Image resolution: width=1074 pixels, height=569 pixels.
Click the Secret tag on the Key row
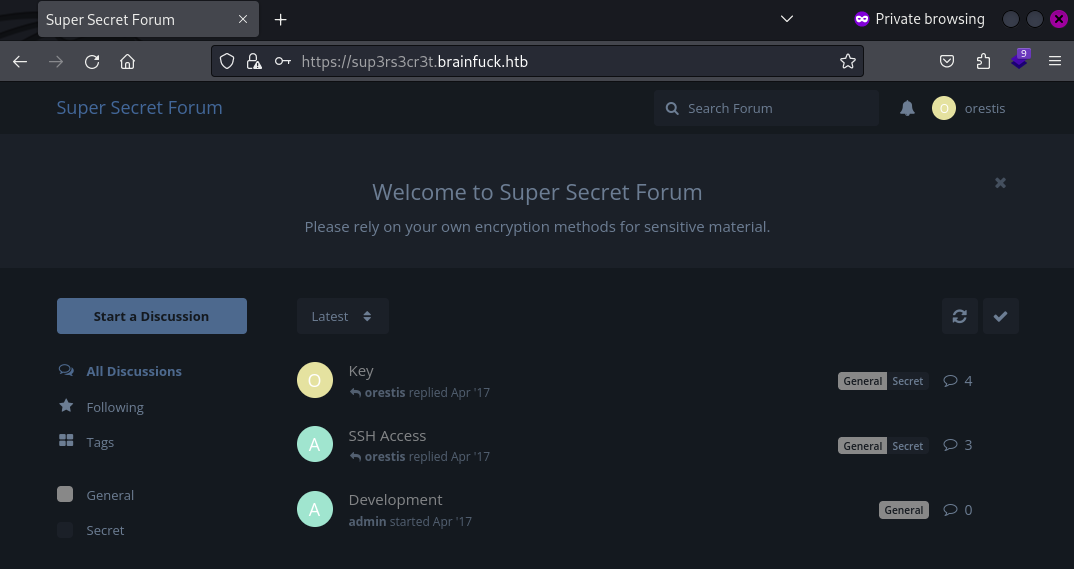coord(908,381)
